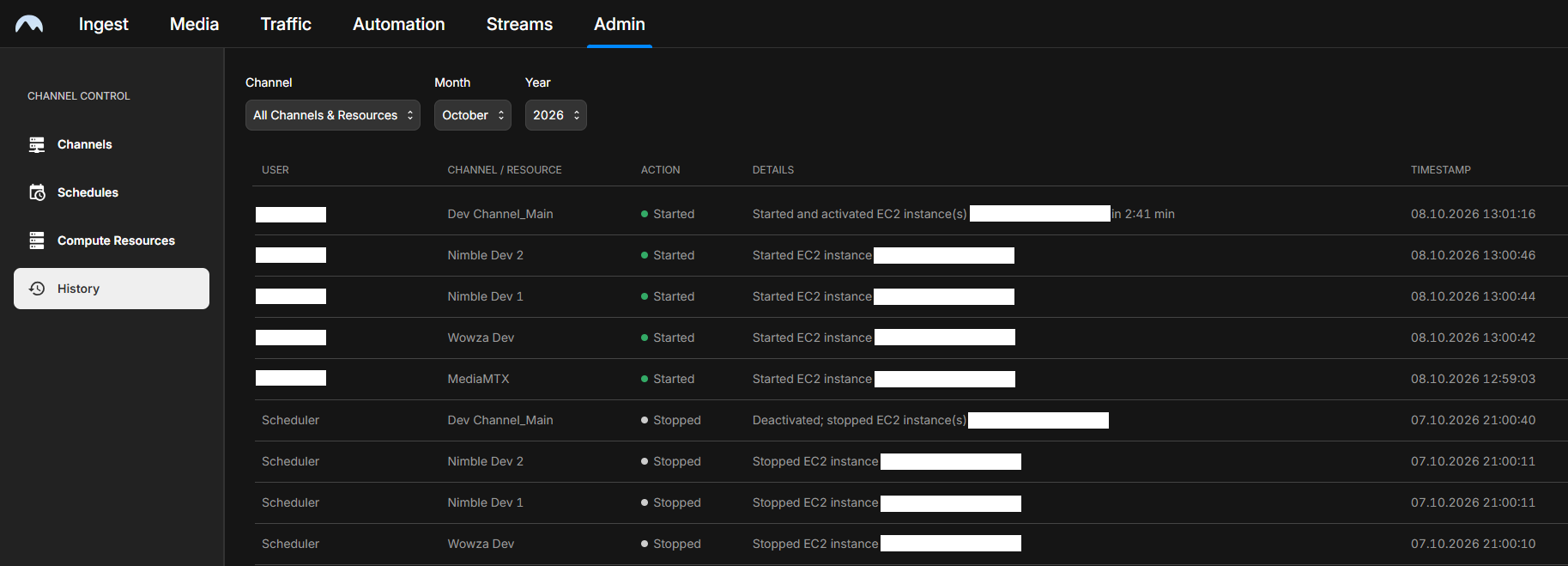Expand the October month dropdown

(x=473, y=115)
